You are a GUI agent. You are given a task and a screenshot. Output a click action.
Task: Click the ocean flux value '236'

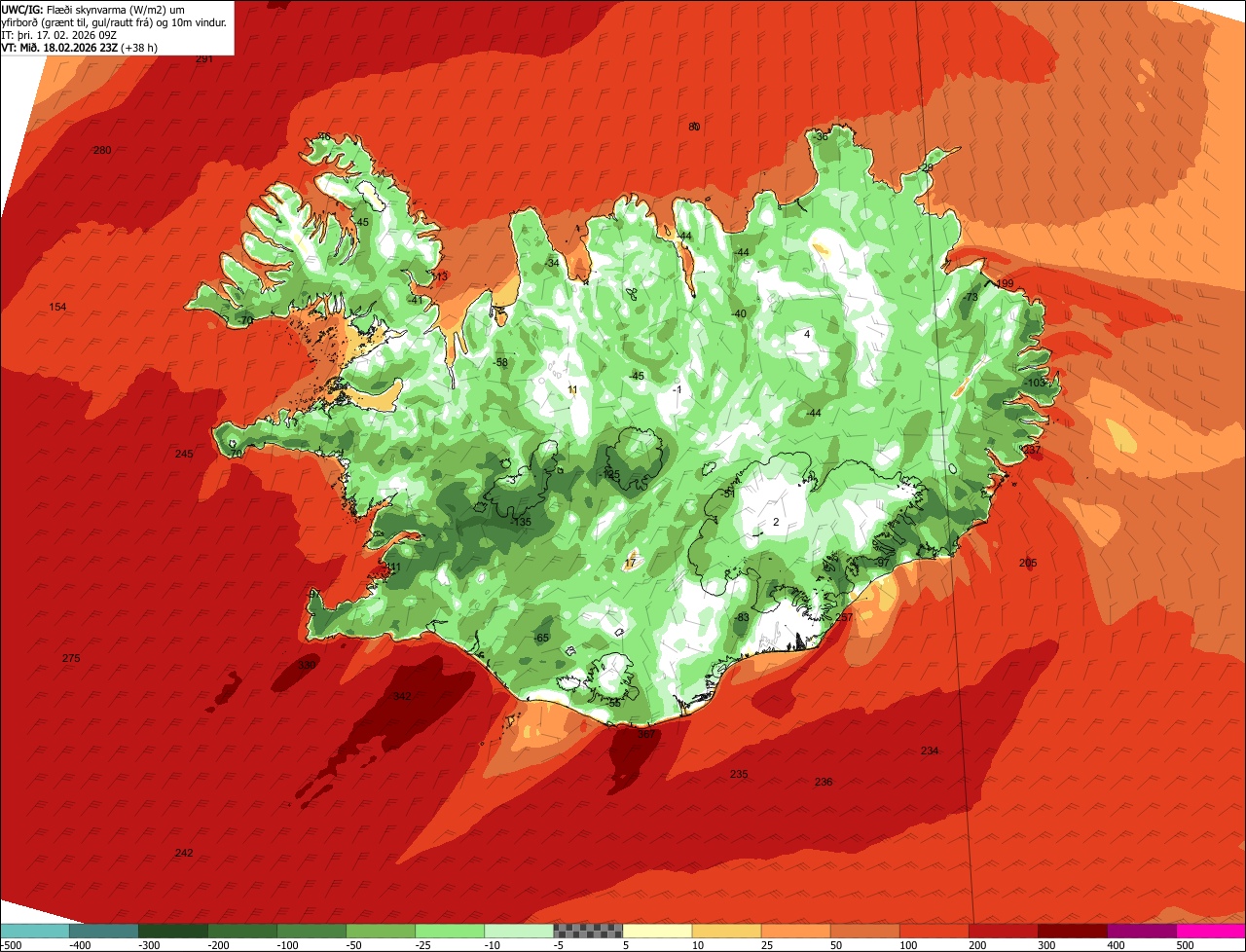click(x=824, y=783)
